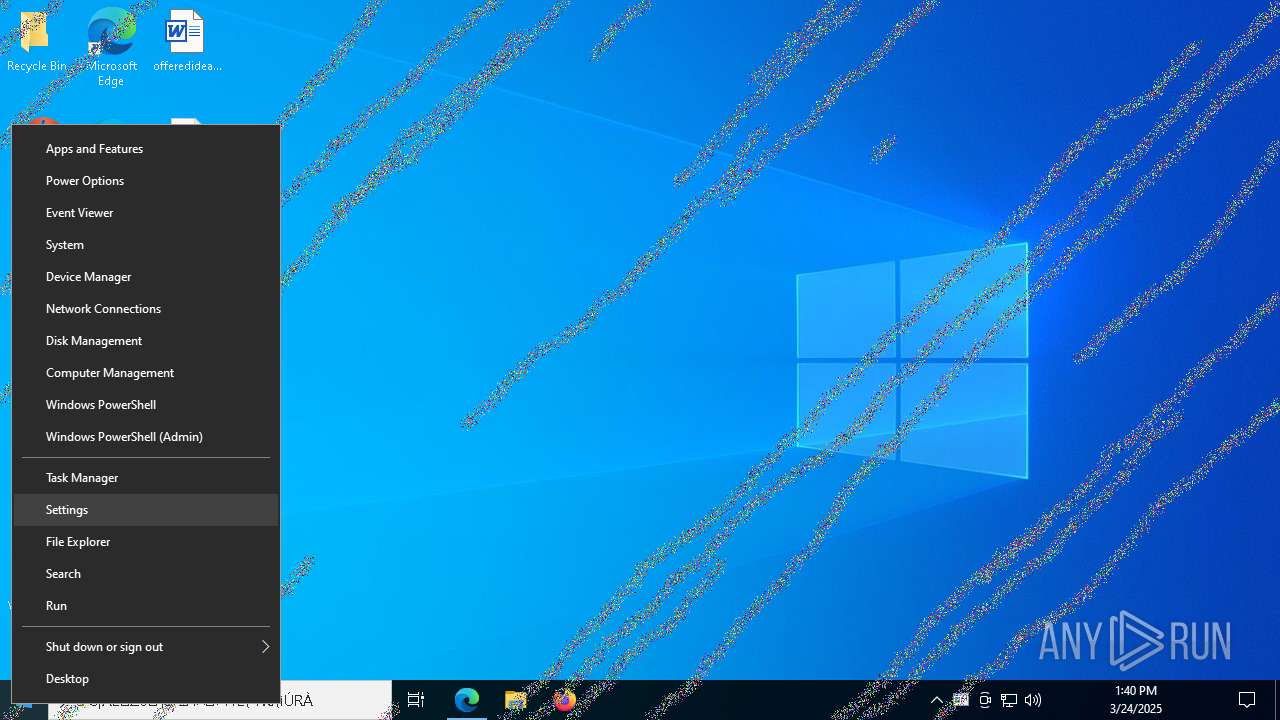Open File Explorer taskbar icon
Viewport: 1280px width, 720px height.
[515, 700]
